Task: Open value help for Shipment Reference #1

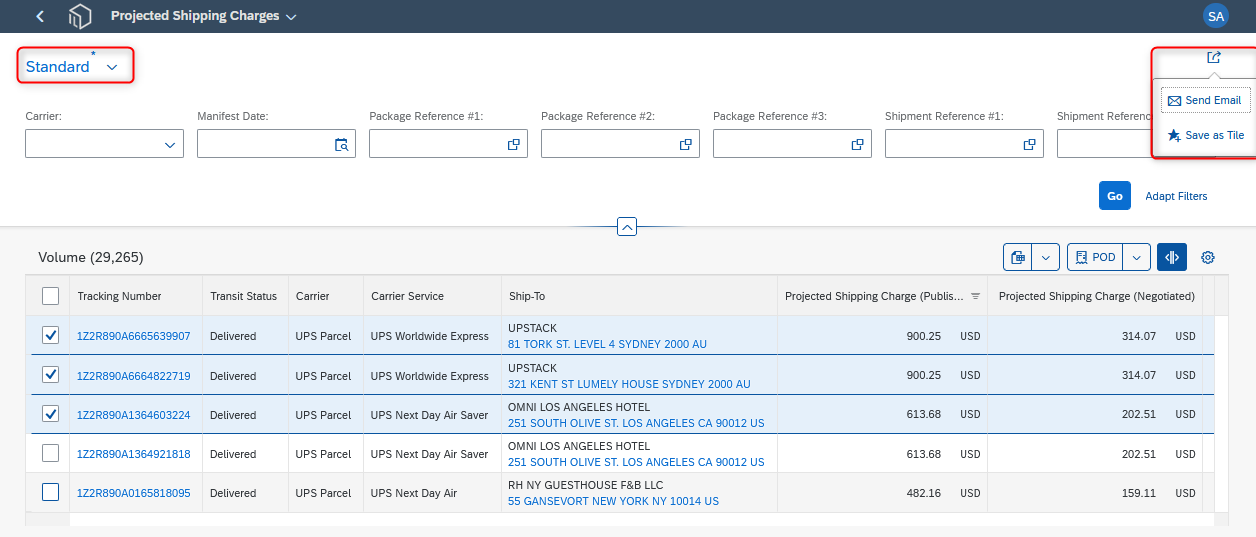Action: pyautogui.click(x=1029, y=144)
